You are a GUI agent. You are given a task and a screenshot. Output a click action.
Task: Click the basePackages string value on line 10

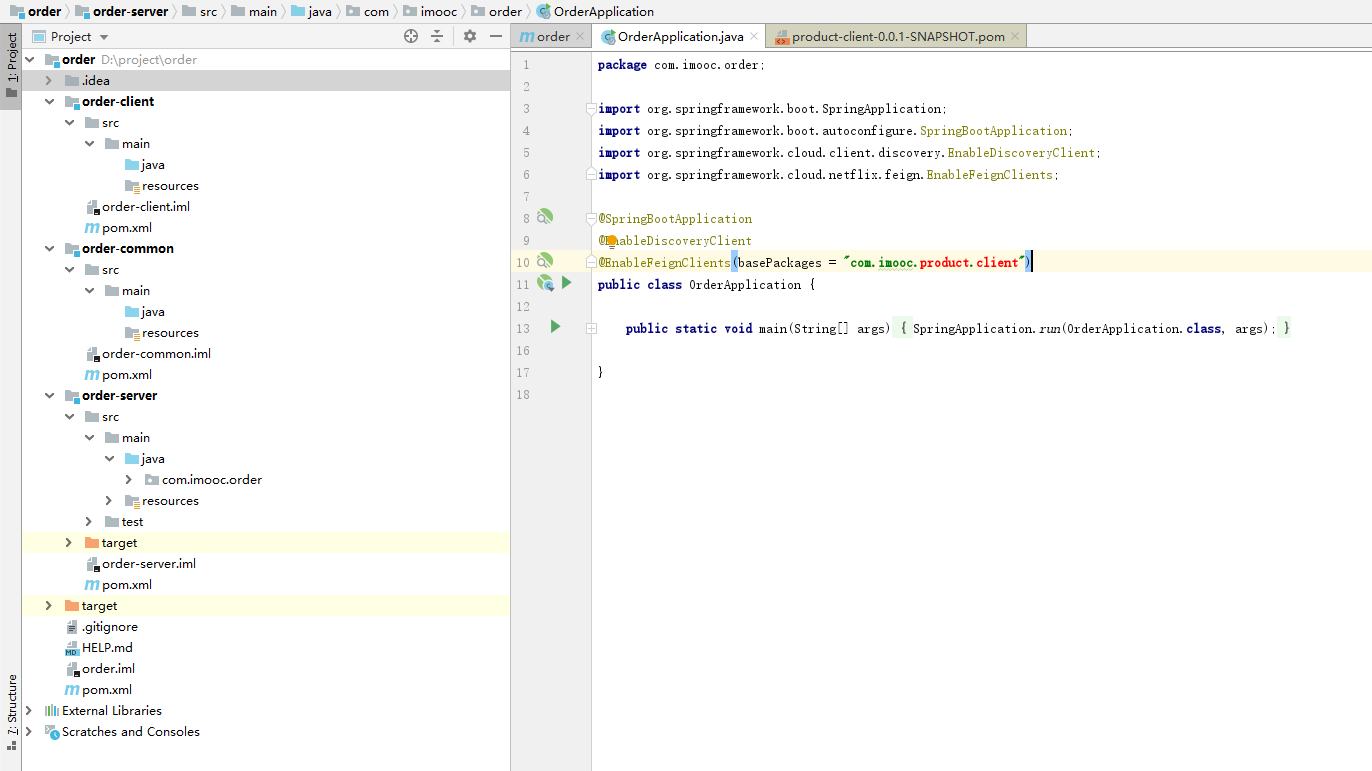[x=935, y=262]
